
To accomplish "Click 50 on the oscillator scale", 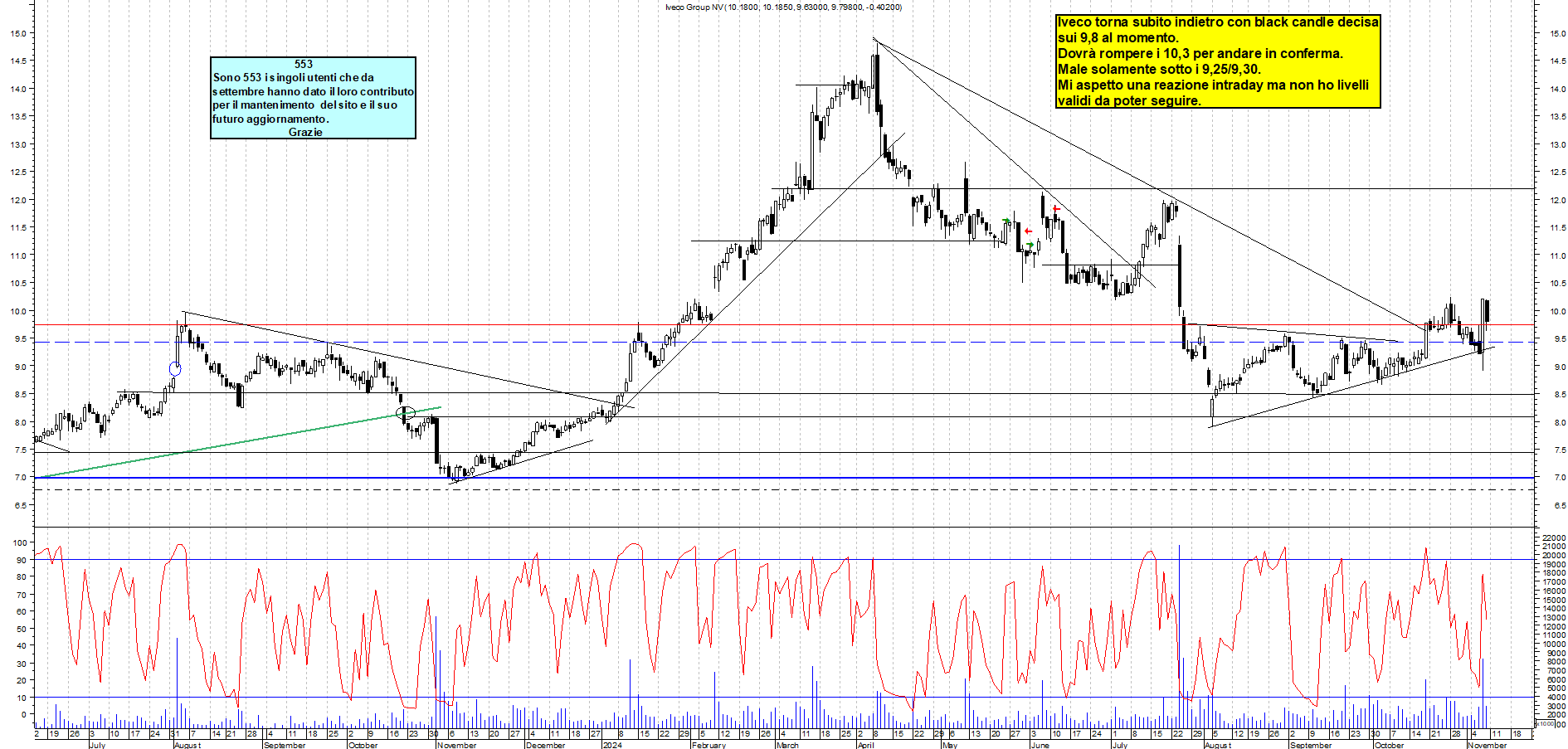I will pyautogui.click(x=21, y=629).
